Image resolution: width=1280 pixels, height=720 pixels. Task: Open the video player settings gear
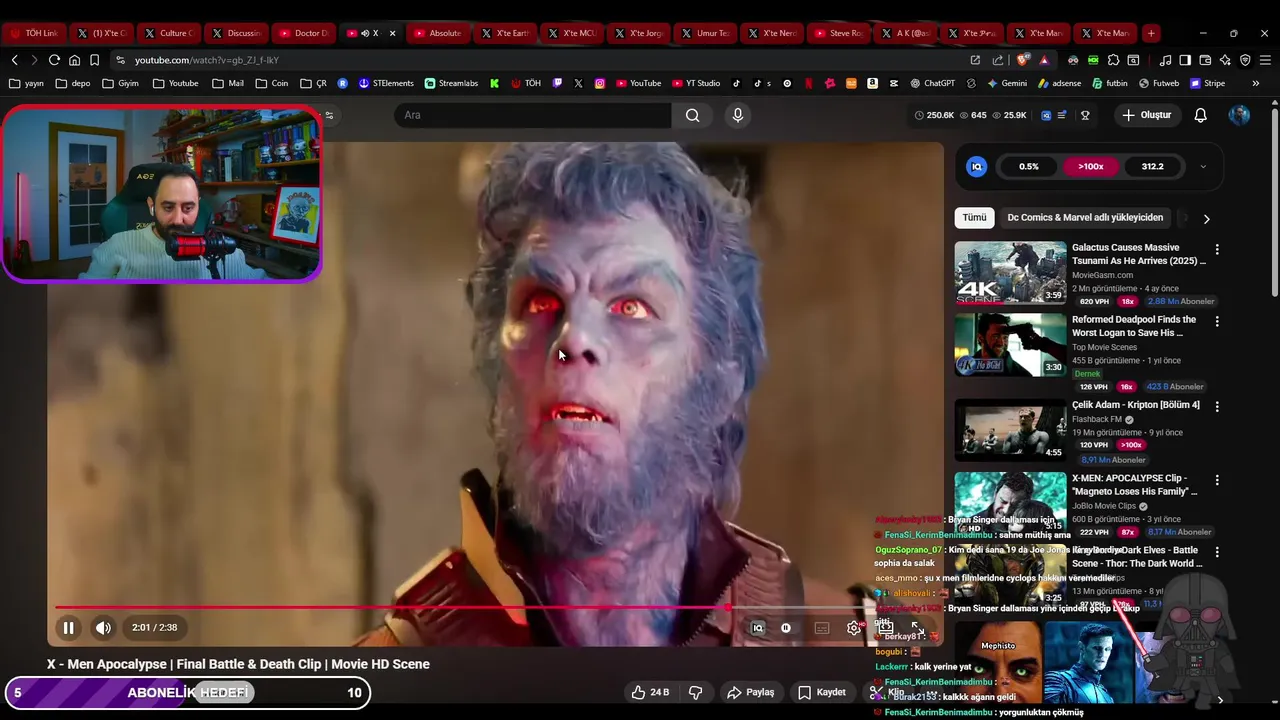pos(853,628)
